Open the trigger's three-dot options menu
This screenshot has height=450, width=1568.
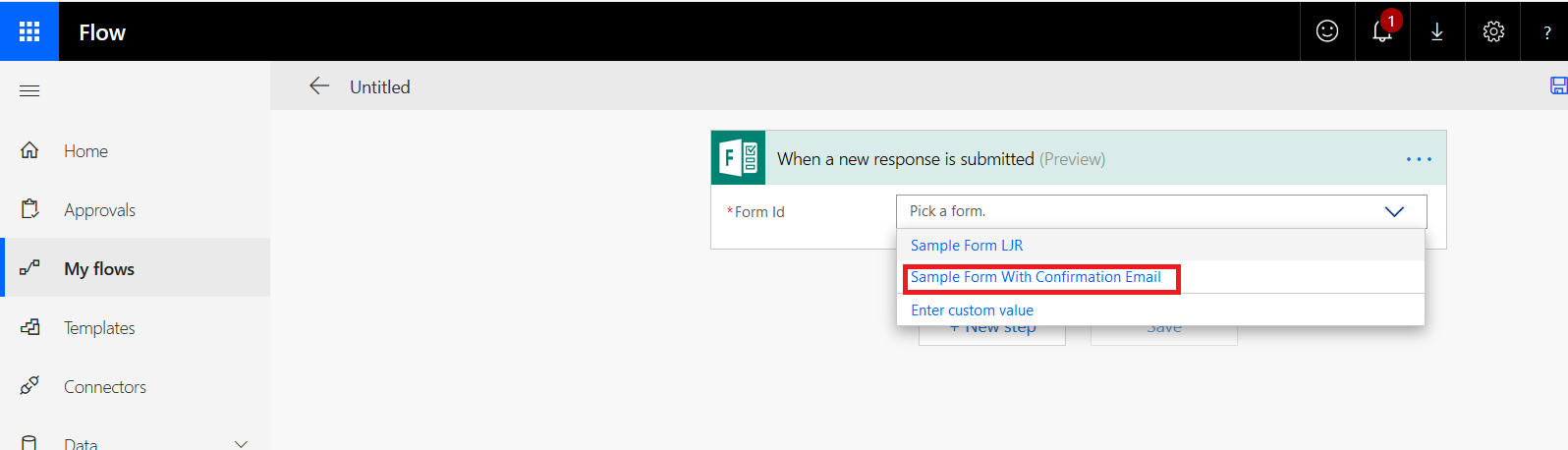click(1419, 159)
